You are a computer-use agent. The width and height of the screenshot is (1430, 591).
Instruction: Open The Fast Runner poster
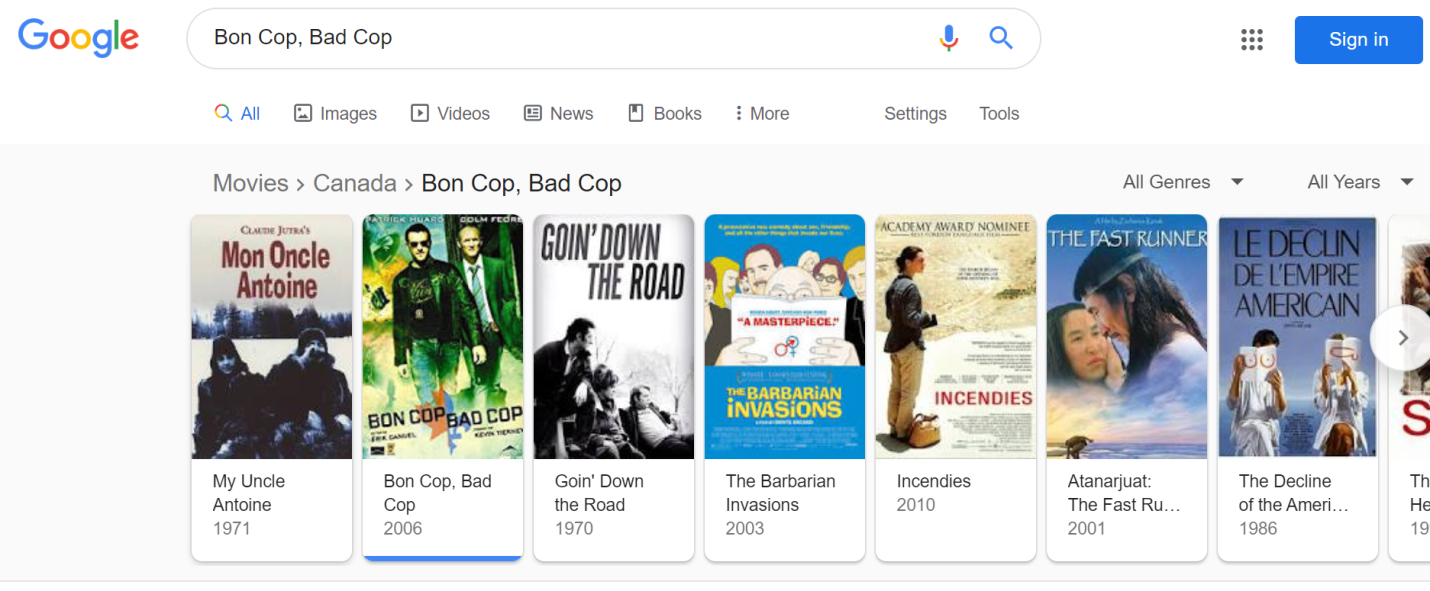(x=1127, y=337)
